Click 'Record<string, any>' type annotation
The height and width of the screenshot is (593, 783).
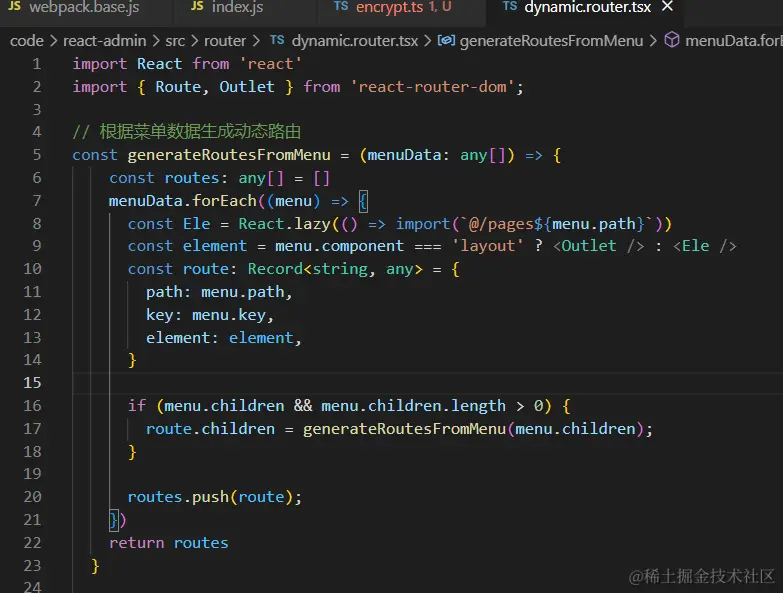tap(335, 269)
